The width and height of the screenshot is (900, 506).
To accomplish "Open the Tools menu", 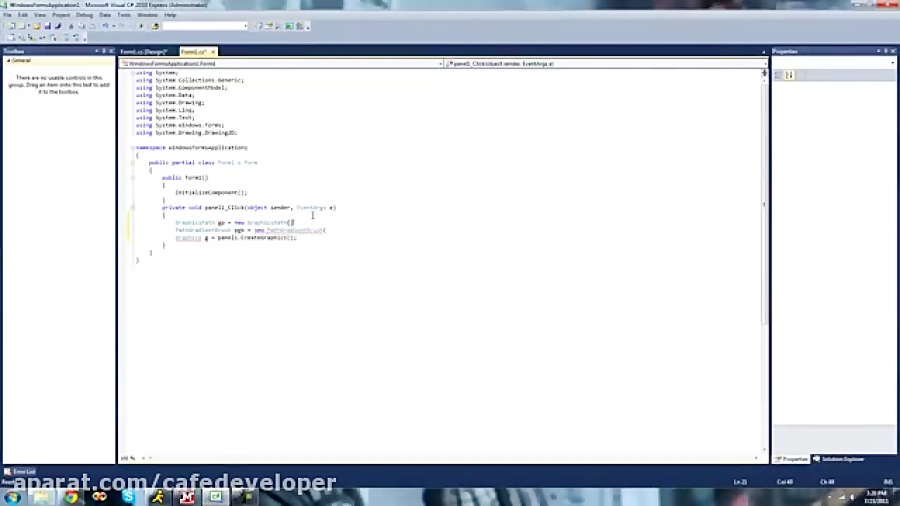I will tap(124, 15).
